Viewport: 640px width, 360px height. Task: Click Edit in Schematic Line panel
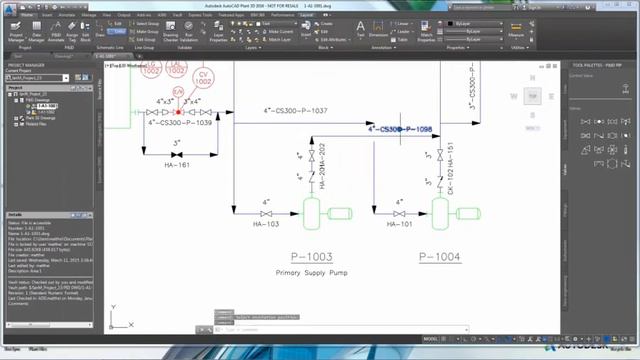tap(115, 24)
